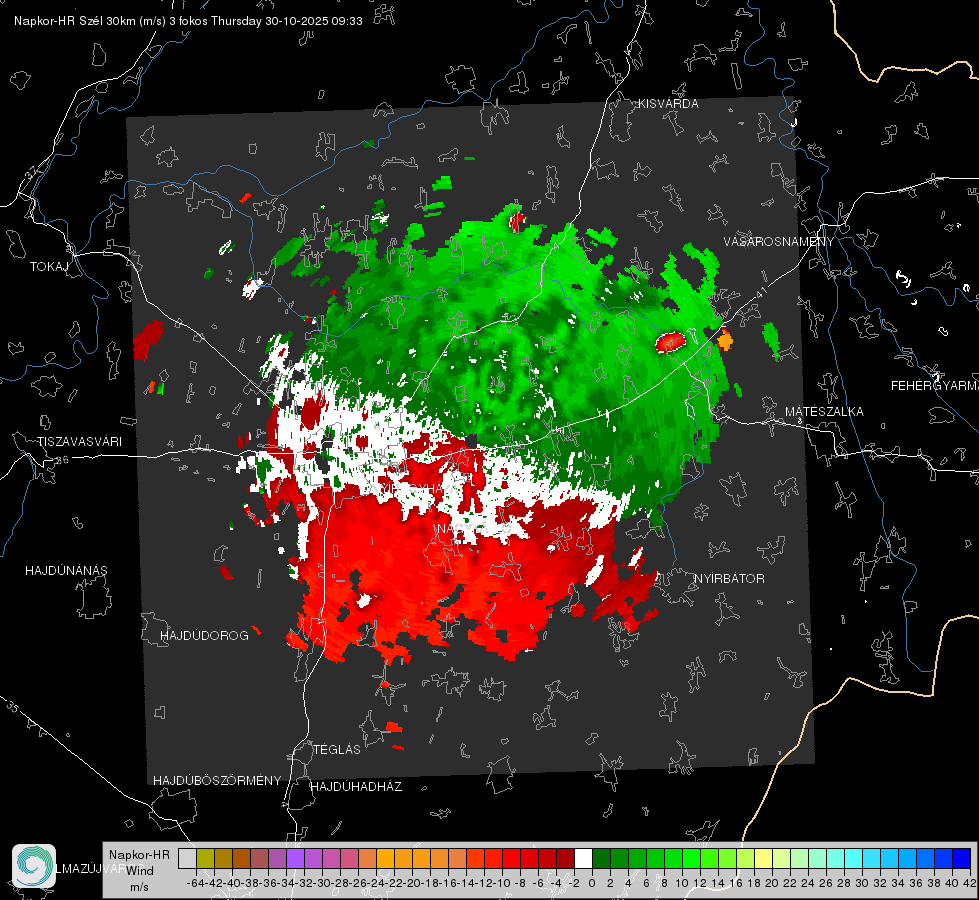Click the 42 value on the legend scale
Screen dimensions: 979x900
[x=970, y=883]
